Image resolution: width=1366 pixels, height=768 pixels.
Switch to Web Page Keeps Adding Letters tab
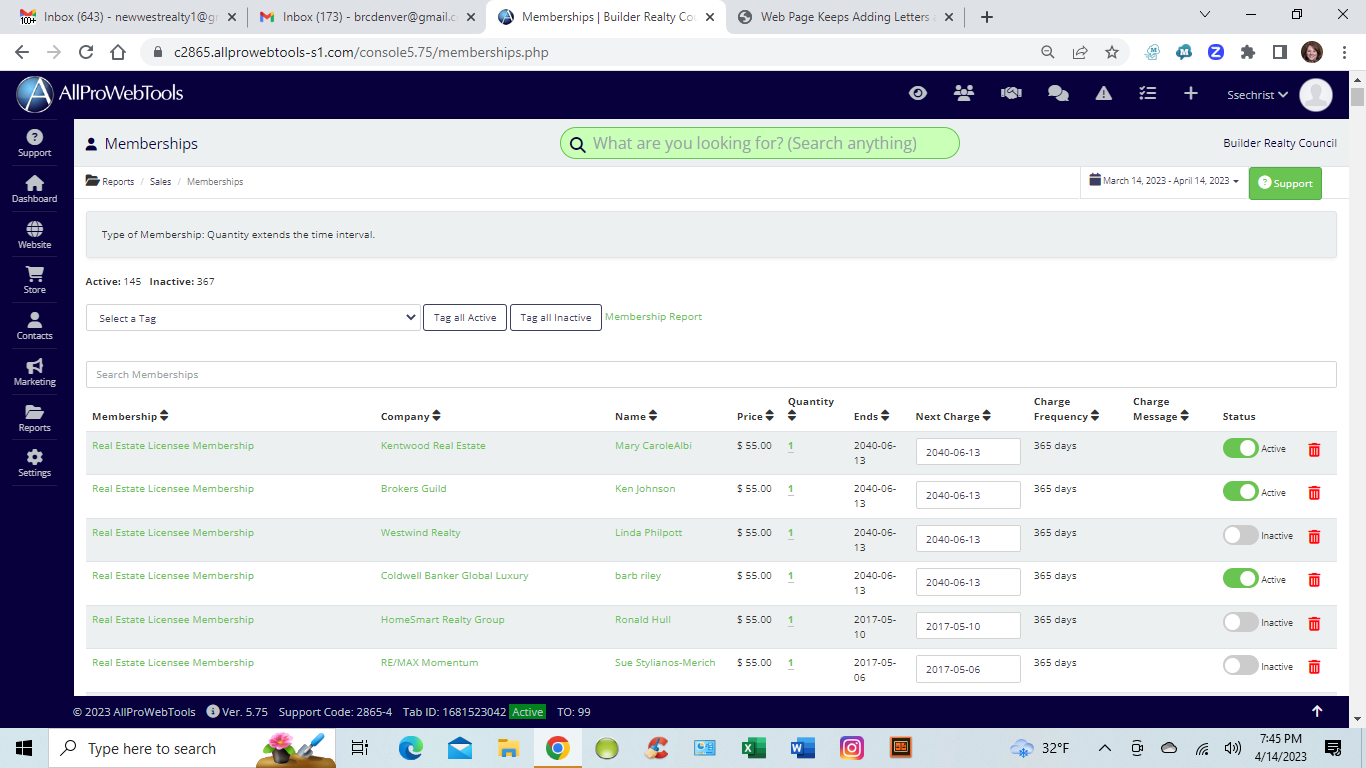(845, 17)
